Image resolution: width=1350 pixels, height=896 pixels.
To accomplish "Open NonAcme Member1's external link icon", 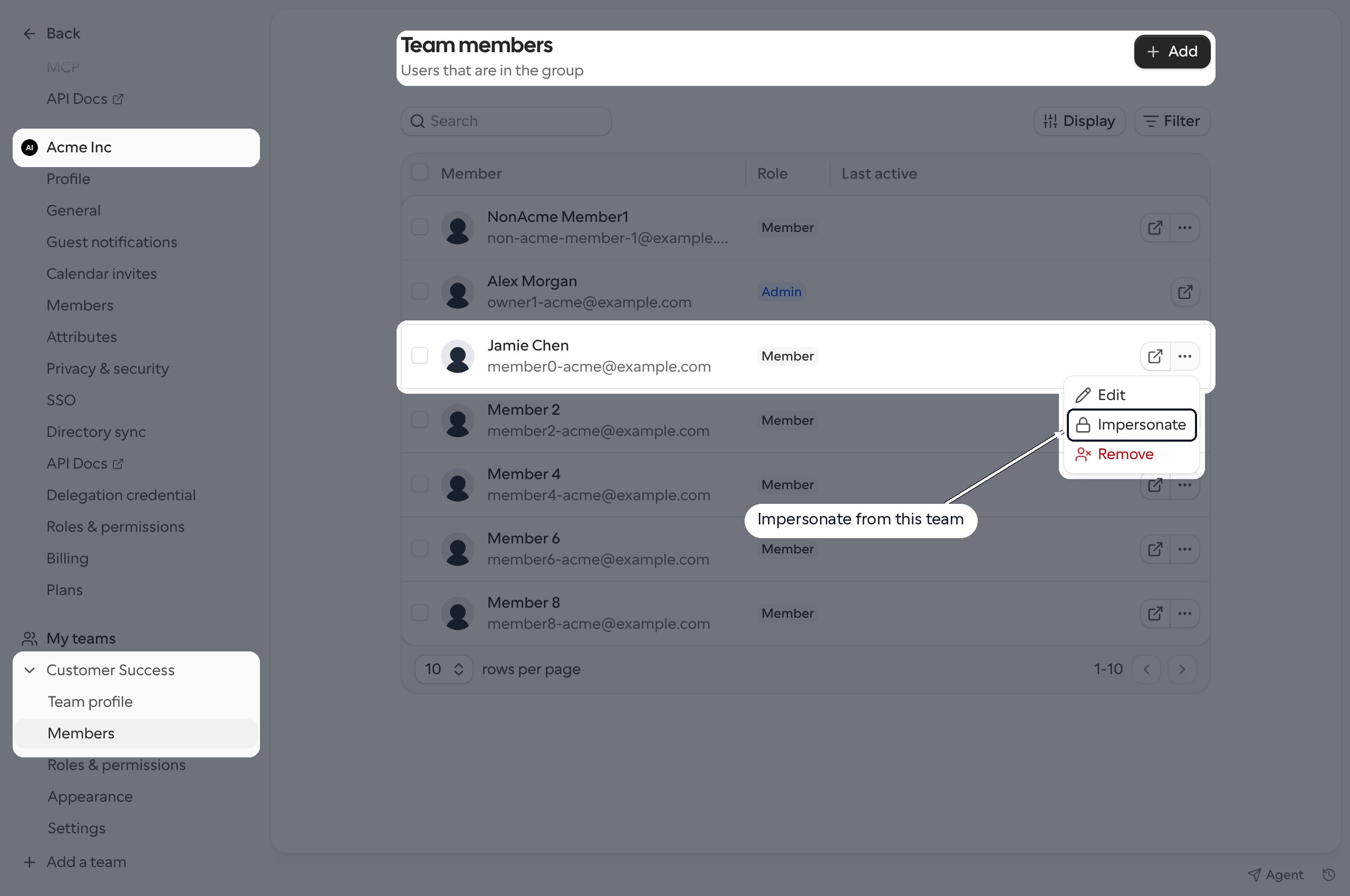I will pos(1155,228).
